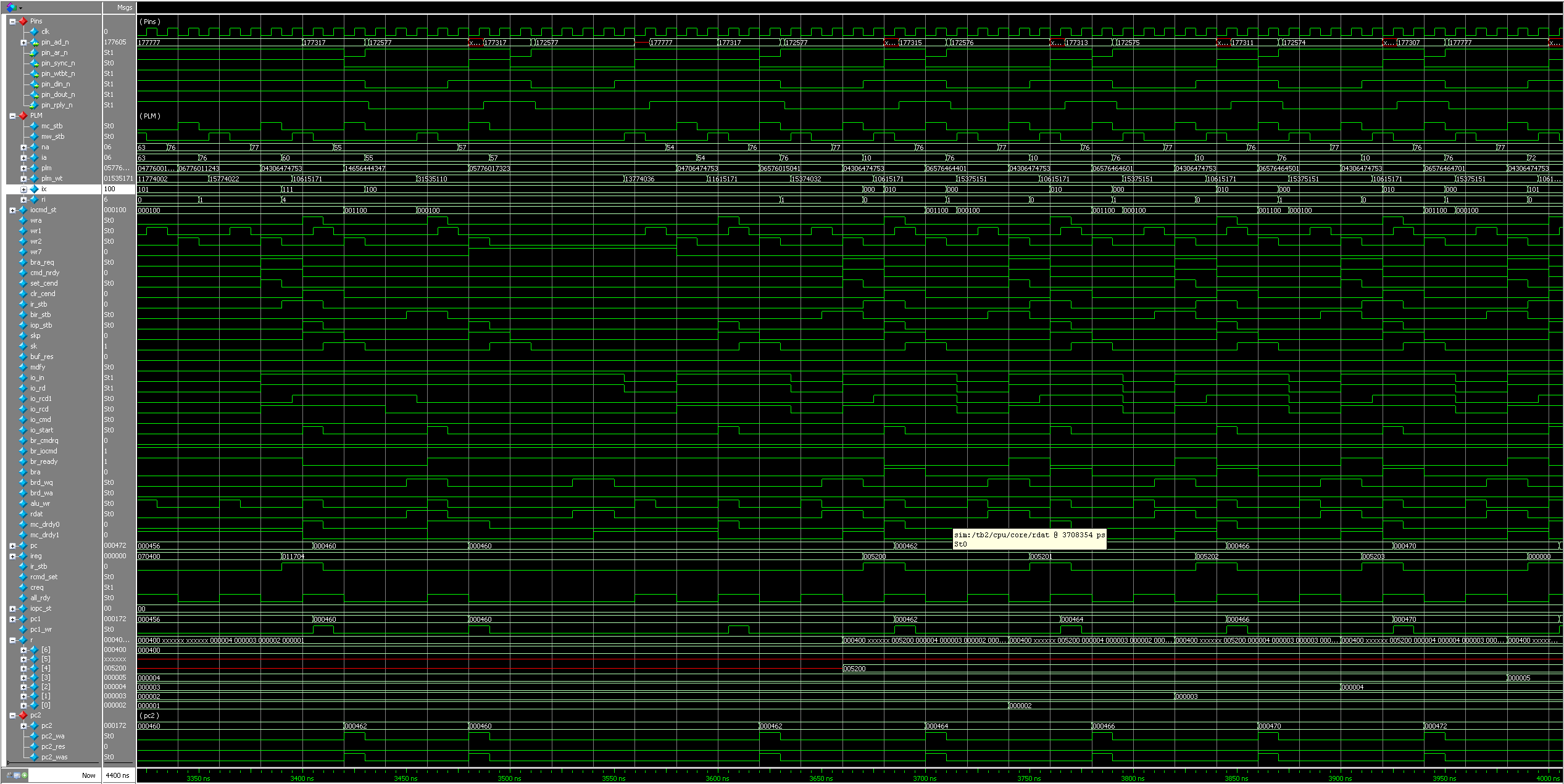1564x784 pixels.
Task: Expand register r[5] entry
Action: pyautogui.click(x=23, y=659)
